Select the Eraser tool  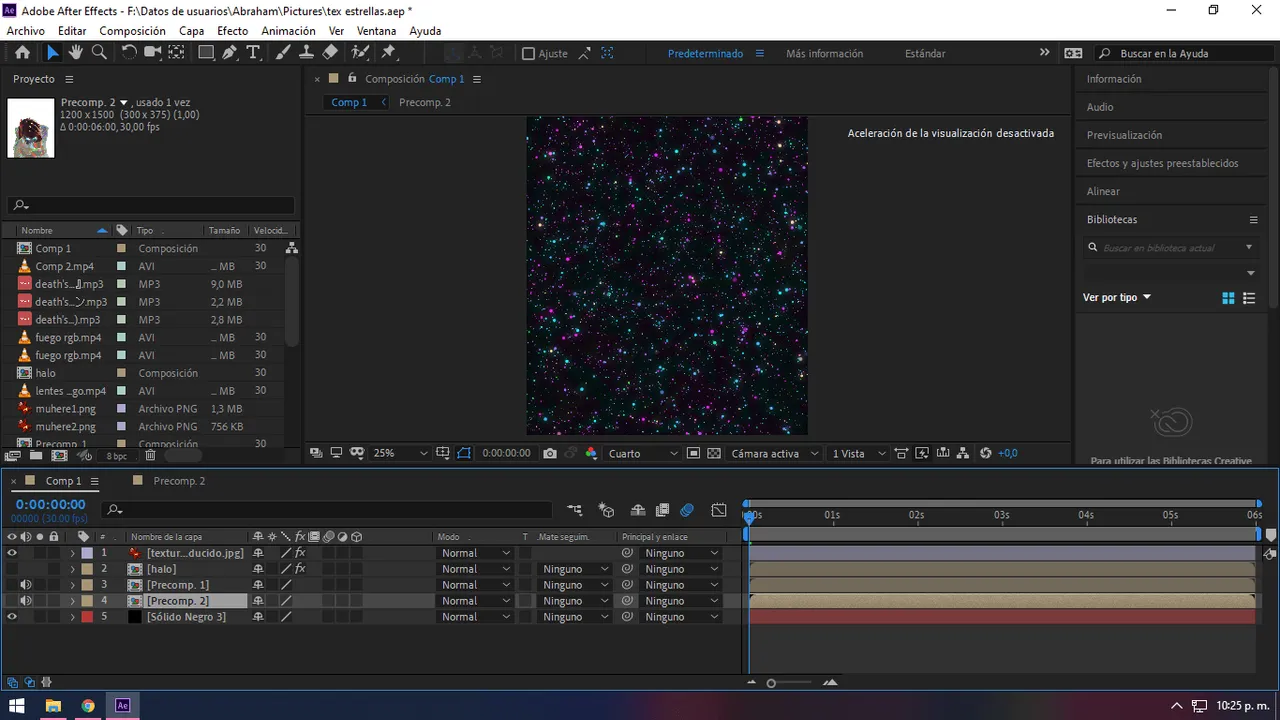click(x=330, y=53)
